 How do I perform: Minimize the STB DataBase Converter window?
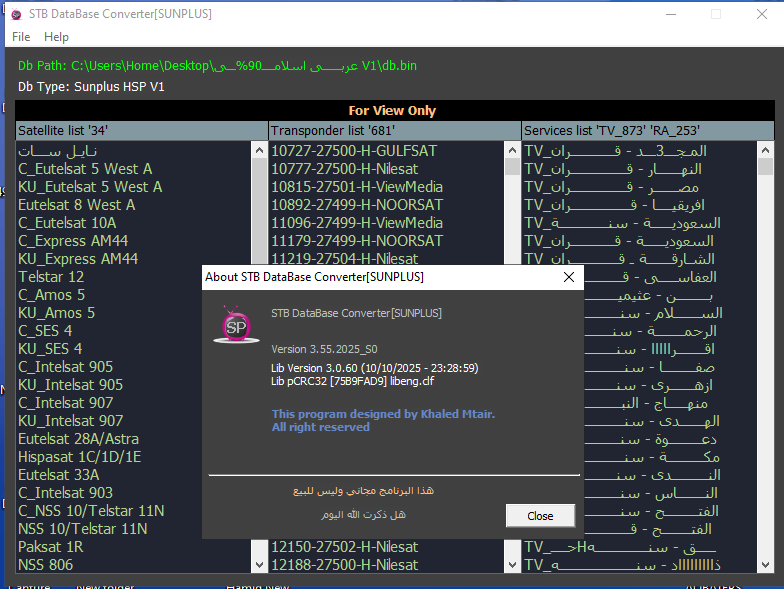(x=671, y=14)
